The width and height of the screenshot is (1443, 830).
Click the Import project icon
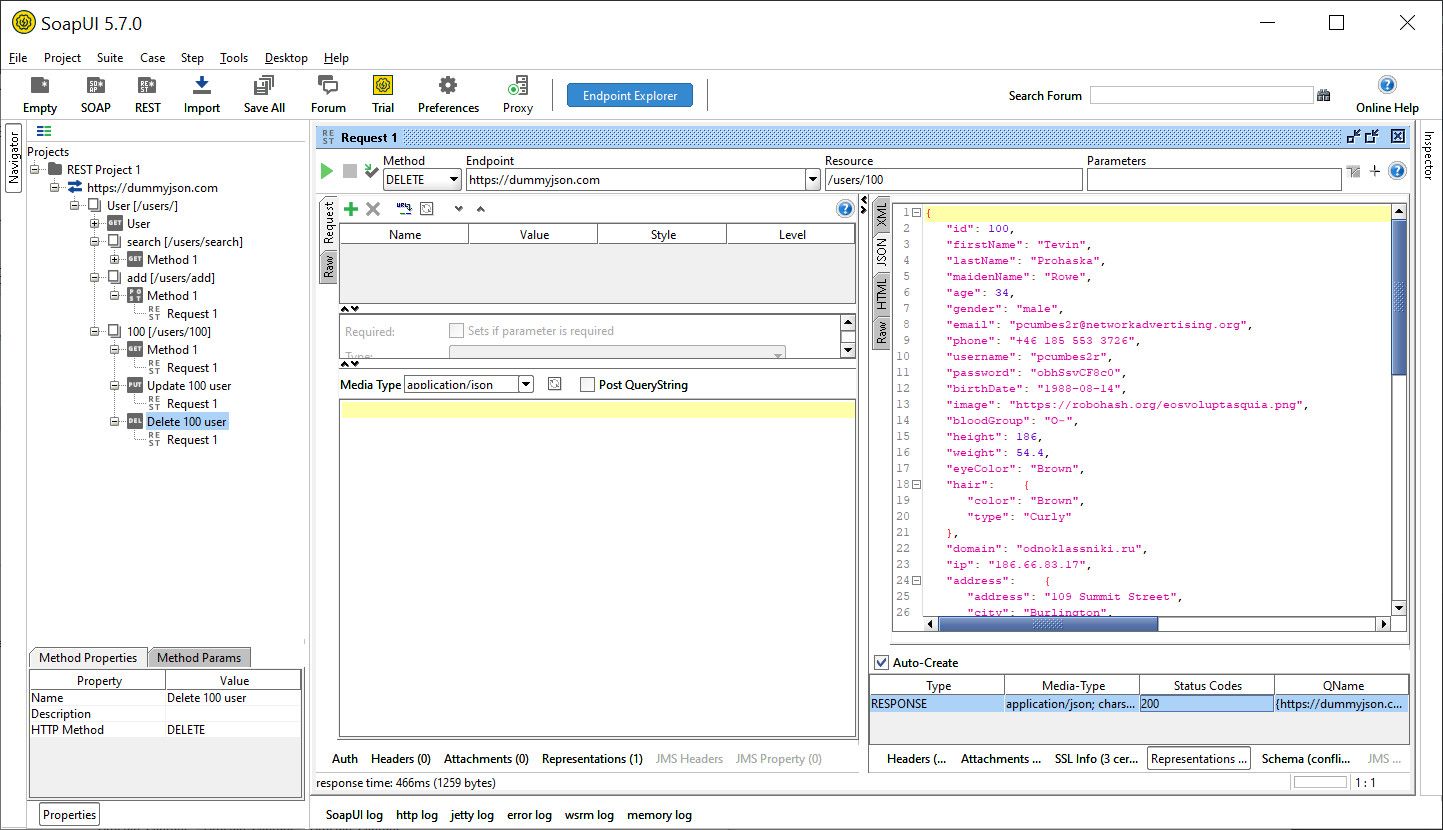[x=201, y=87]
